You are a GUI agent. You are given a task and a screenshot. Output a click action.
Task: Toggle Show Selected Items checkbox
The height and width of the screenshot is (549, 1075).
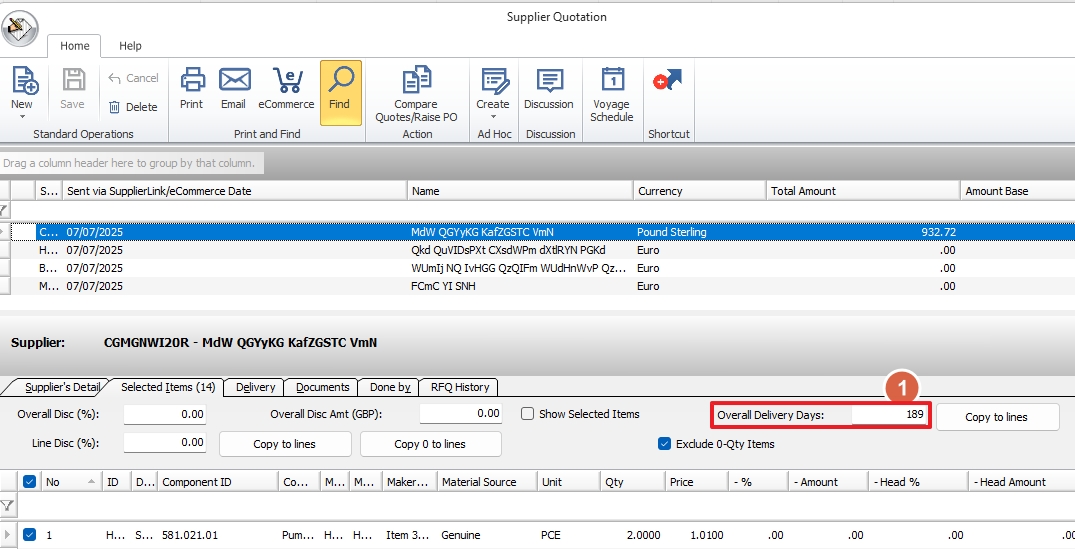tap(527, 414)
